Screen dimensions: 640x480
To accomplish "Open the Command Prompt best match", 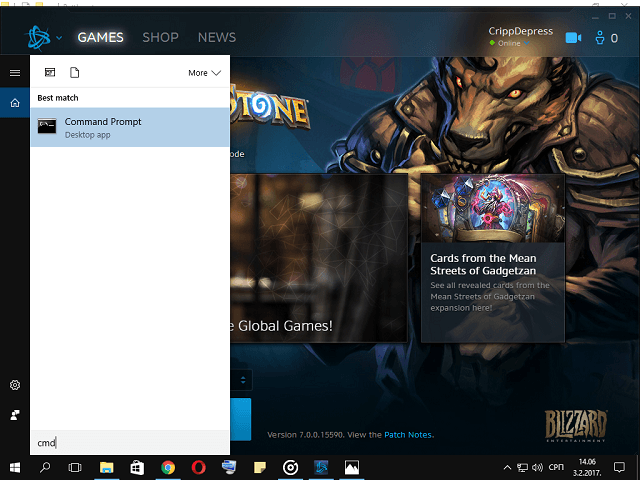I will click(x=130, y=127).
